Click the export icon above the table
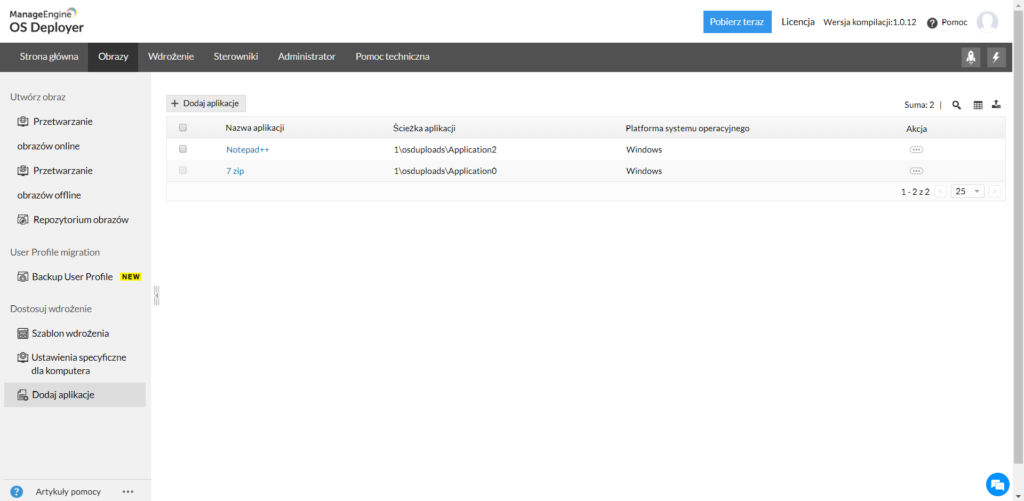 coord(996,105)
